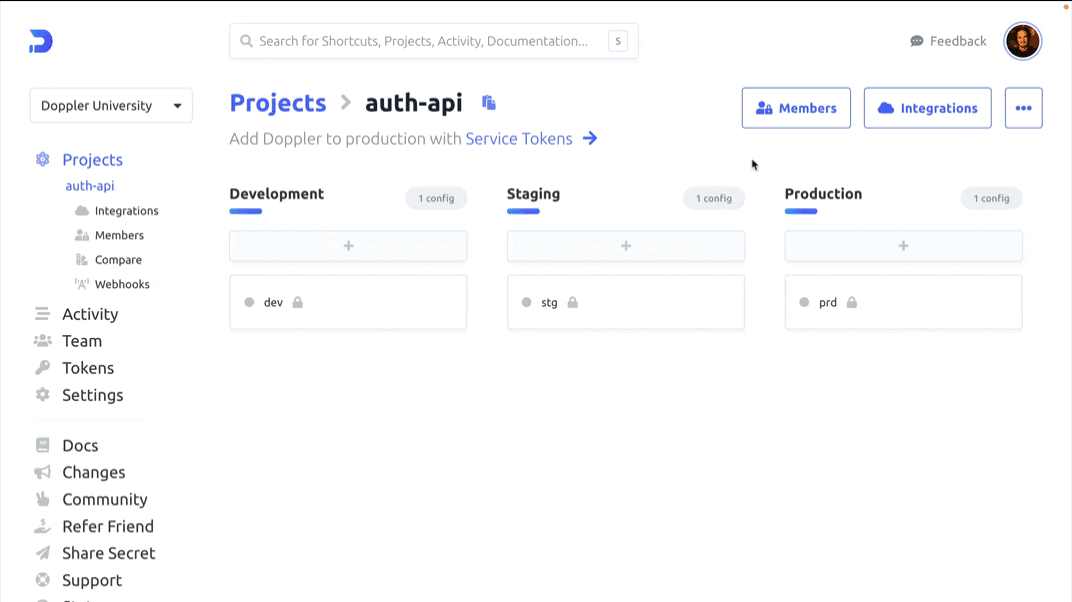
Task: Click the Members button
Action: pos(796,107)
